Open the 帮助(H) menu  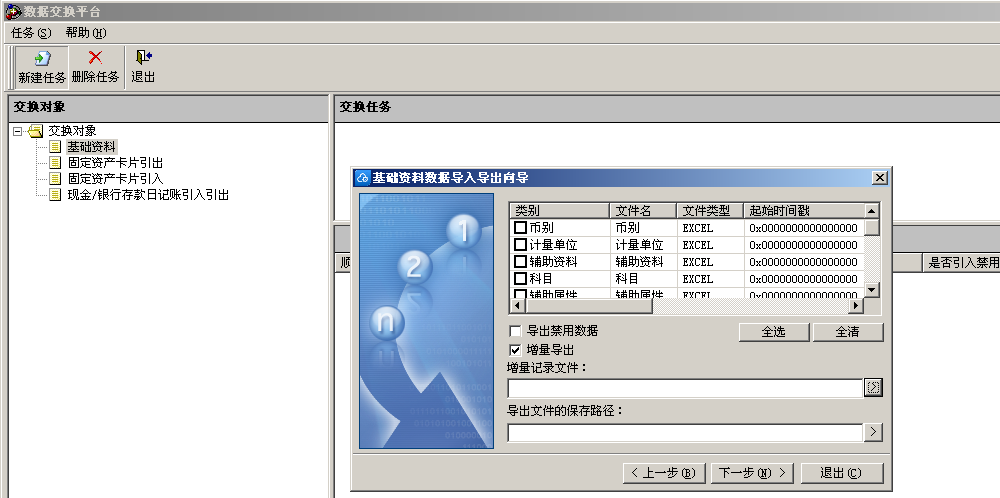85,33
